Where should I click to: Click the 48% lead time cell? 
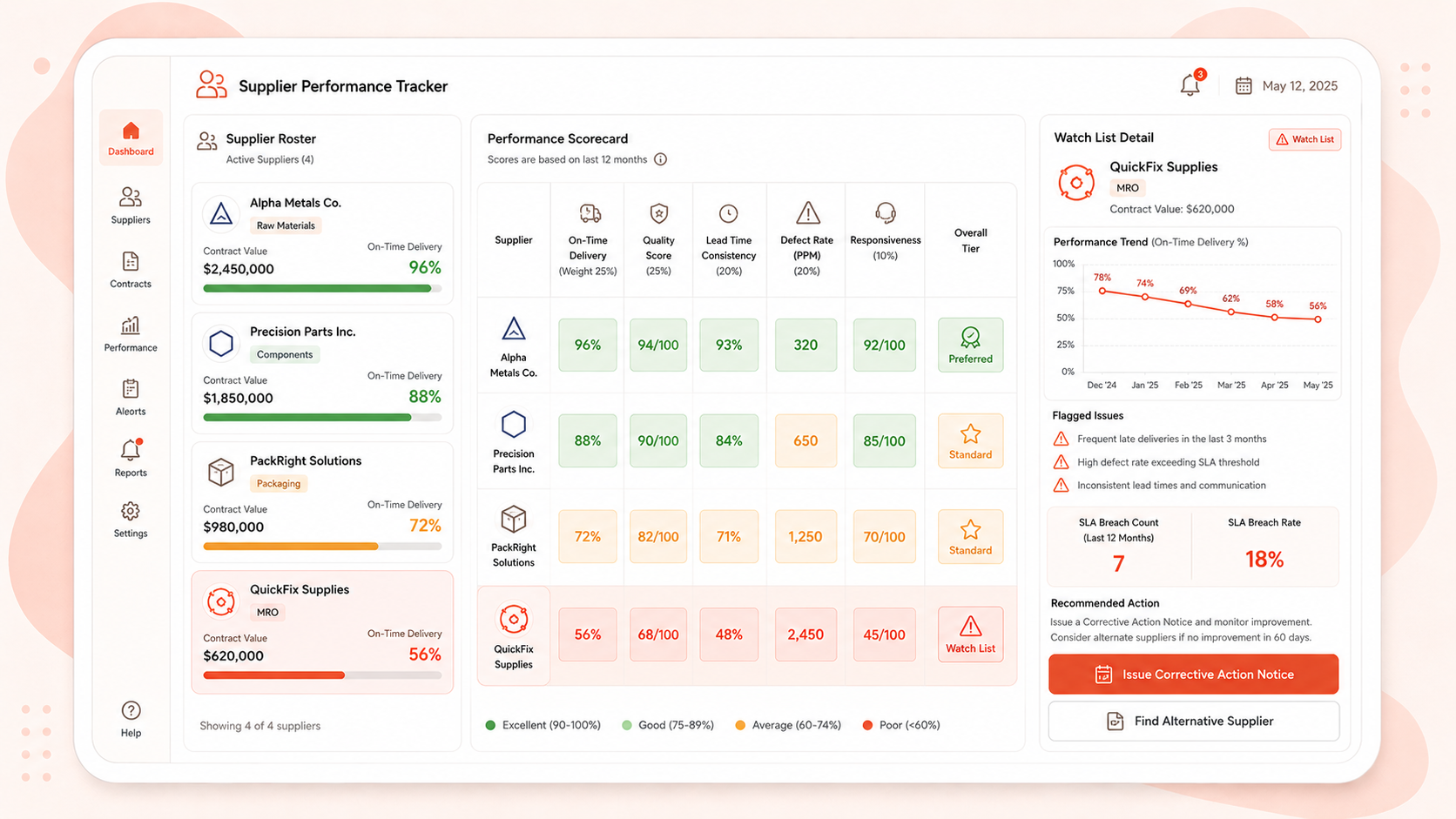[729, 634]
